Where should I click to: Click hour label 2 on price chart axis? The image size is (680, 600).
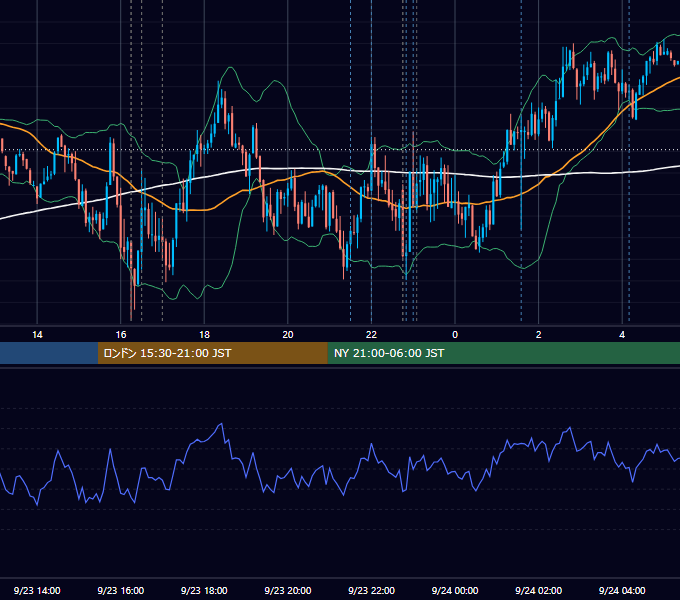(539, 335)
